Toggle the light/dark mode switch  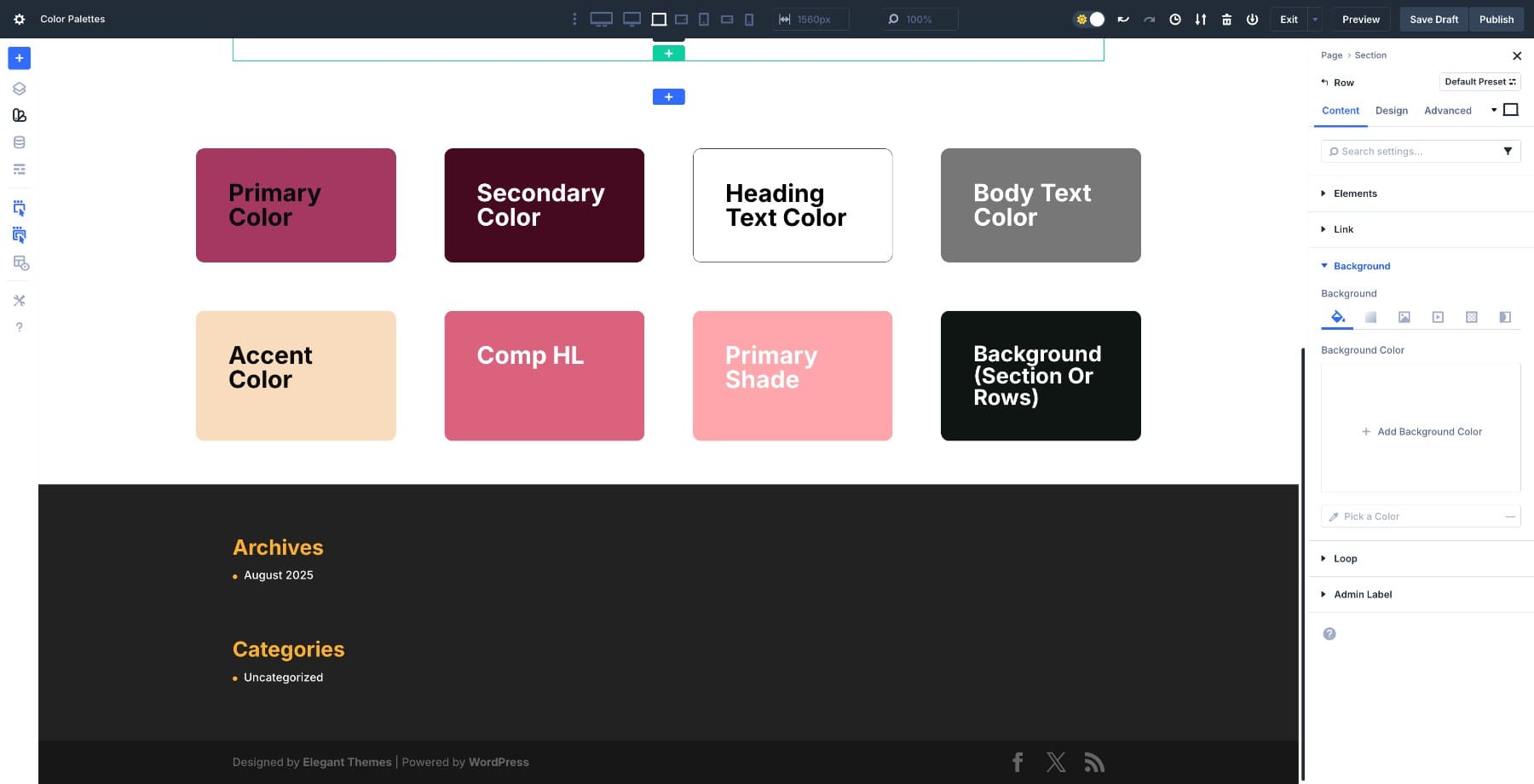click(1089, 19)
